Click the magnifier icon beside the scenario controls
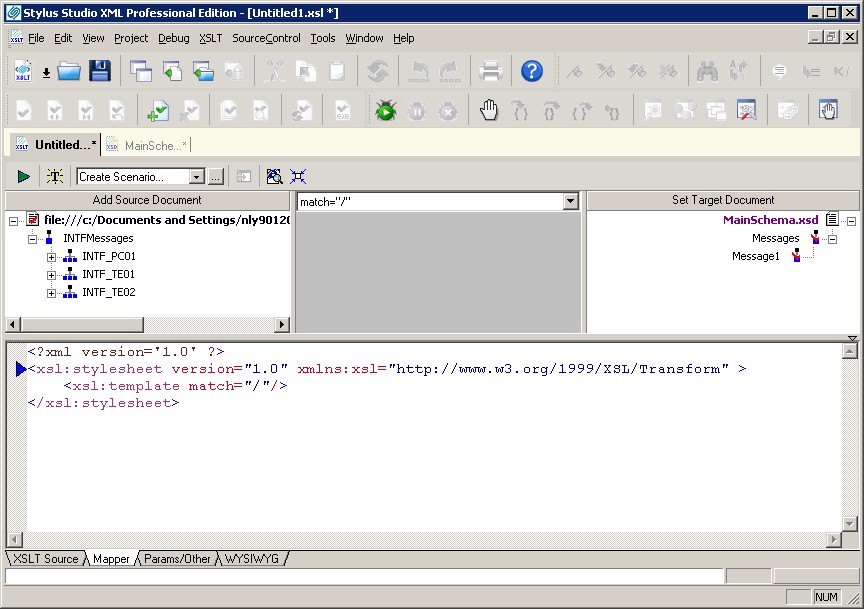This screenshot has height=609, width=864. (x=274, y=177)
